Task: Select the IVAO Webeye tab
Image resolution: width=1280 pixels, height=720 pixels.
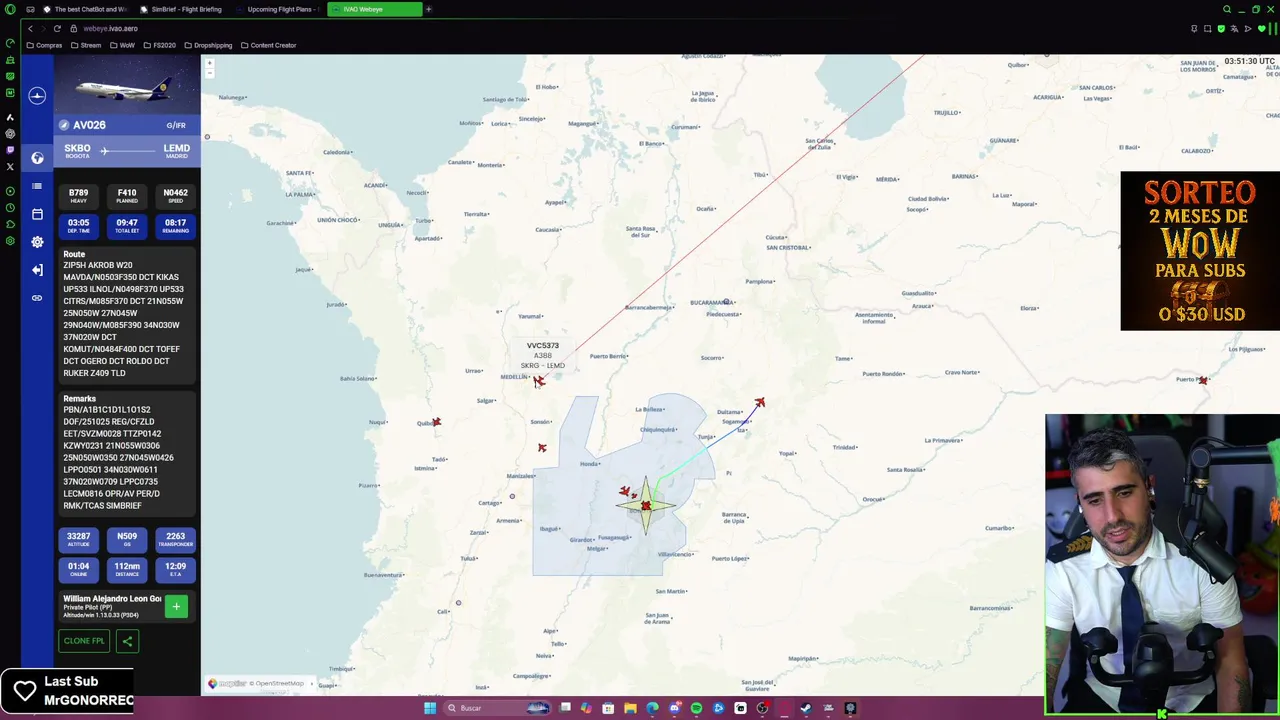Action: pos(375,9)
